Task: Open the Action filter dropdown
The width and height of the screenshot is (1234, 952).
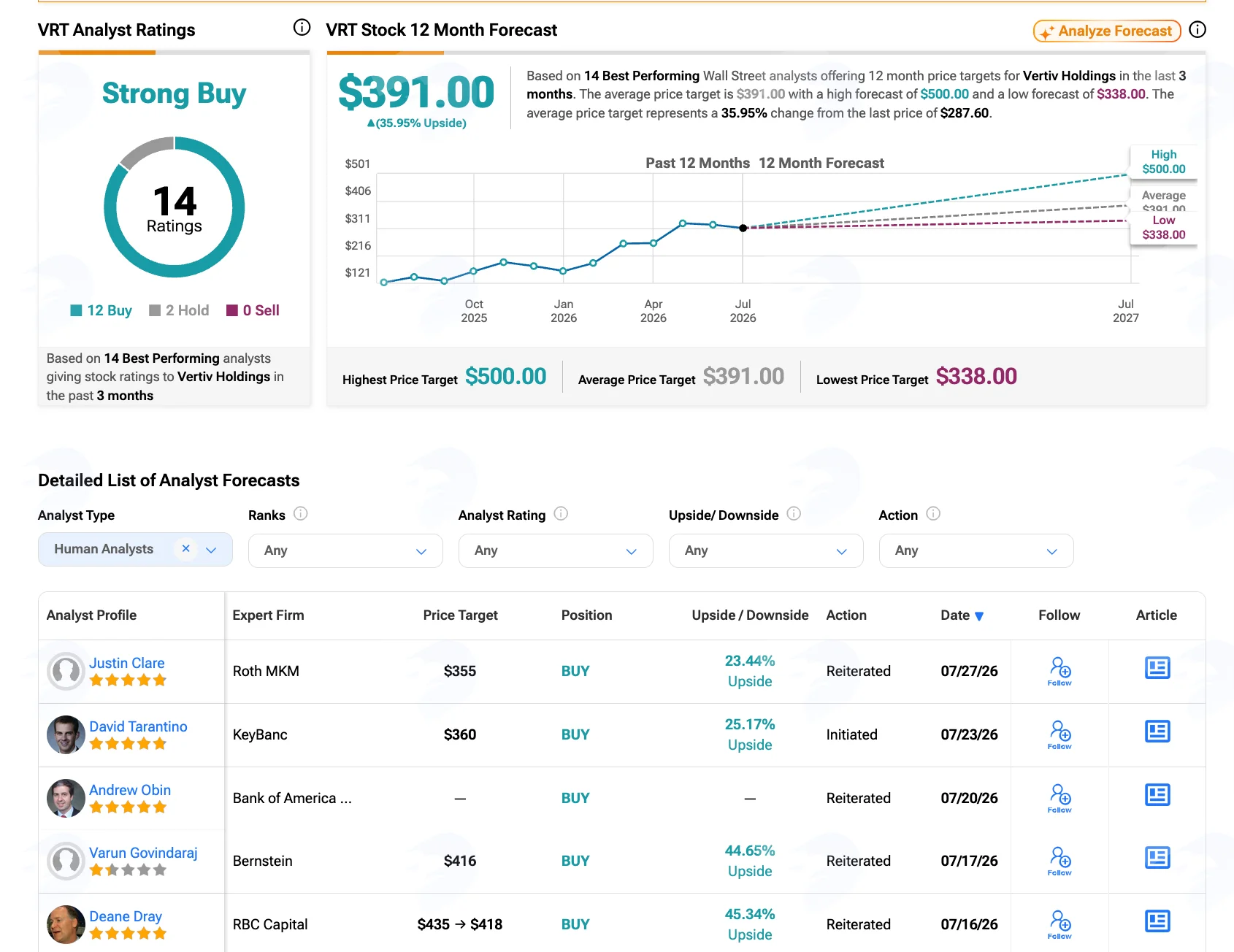Action: coord(976,550)
